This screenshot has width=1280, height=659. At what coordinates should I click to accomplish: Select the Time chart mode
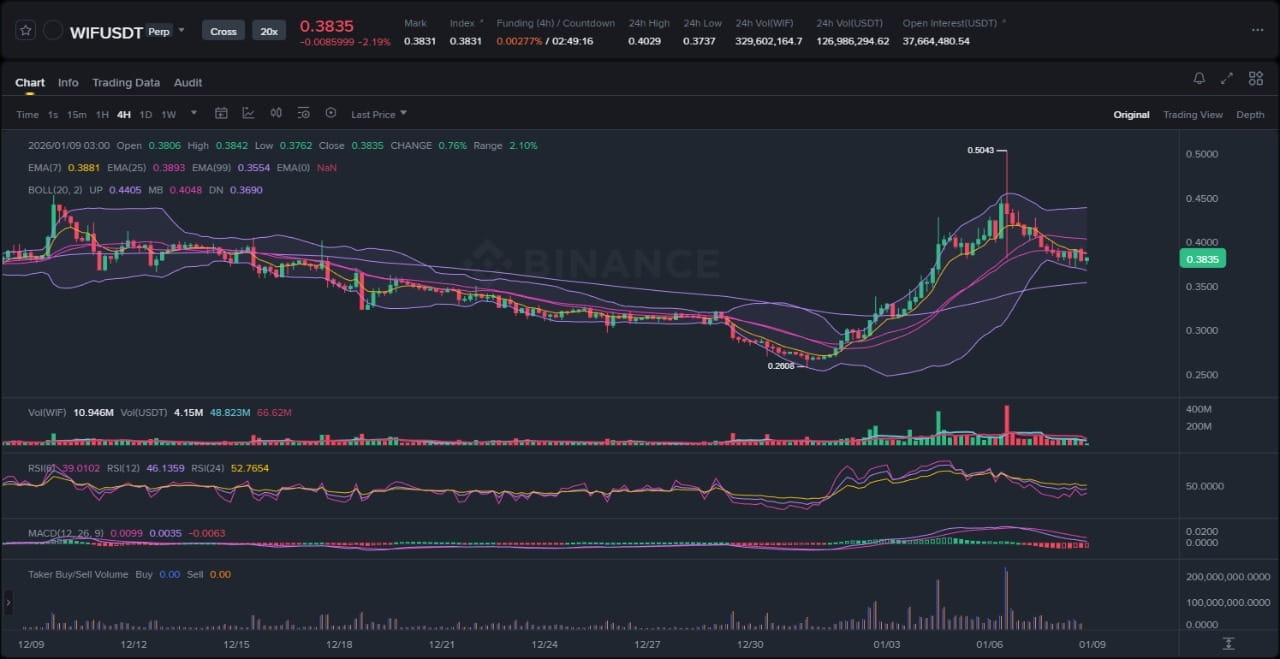[27, 115]
